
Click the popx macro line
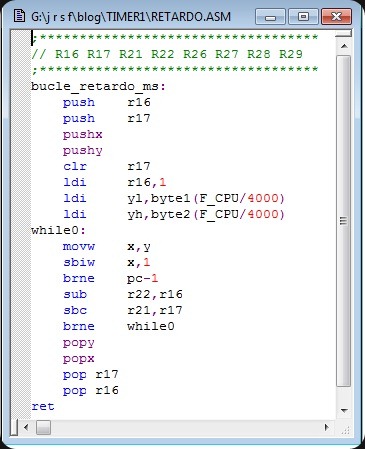point(79,359)
